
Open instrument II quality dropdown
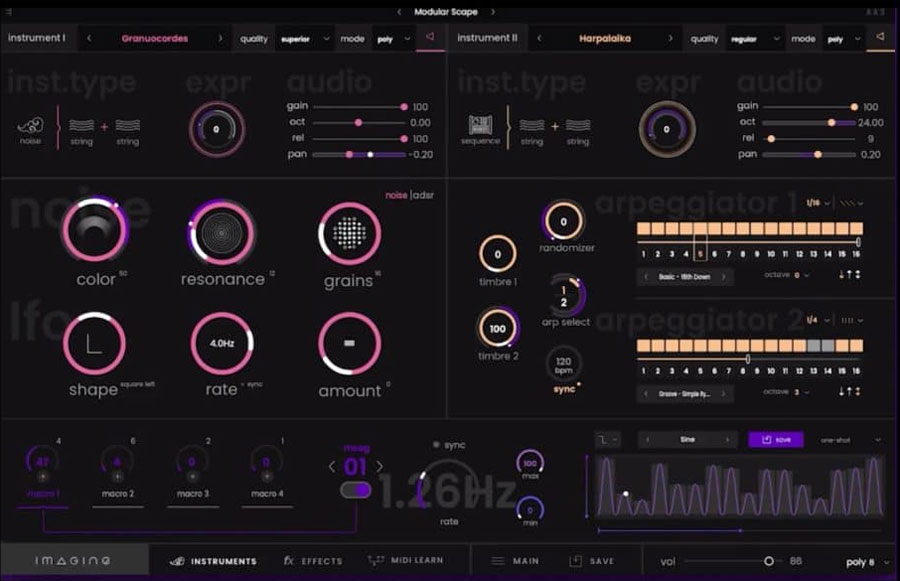(755, 38)
